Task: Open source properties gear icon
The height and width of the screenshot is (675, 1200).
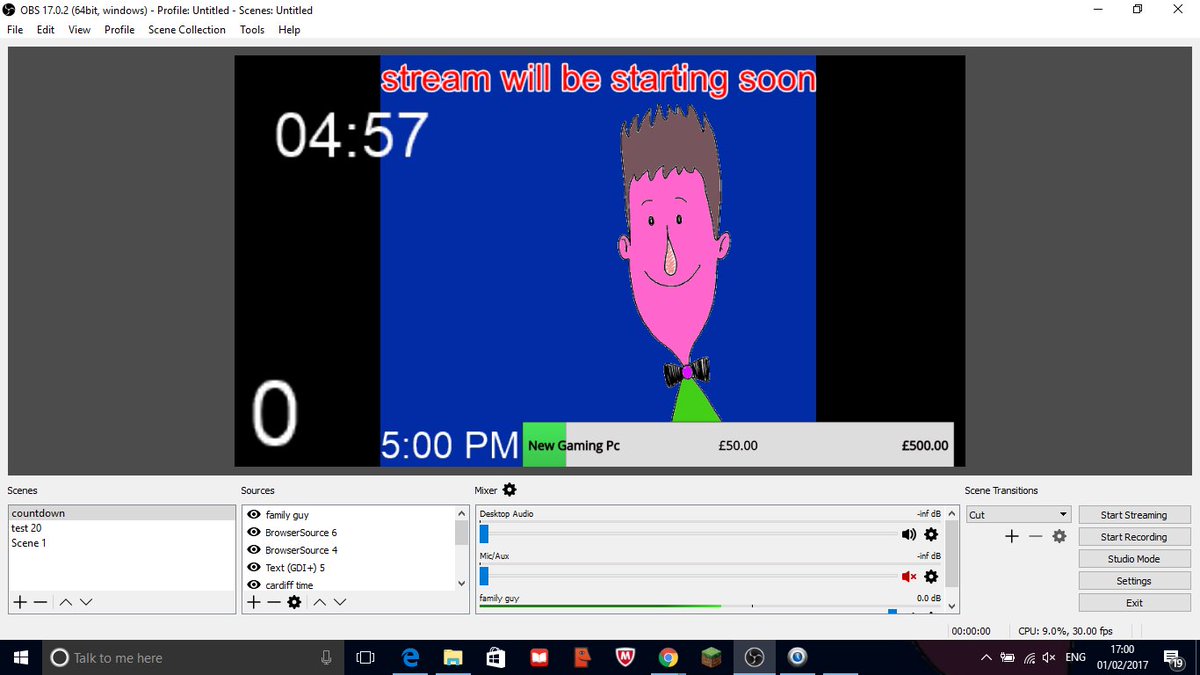Action: point(294,602)
